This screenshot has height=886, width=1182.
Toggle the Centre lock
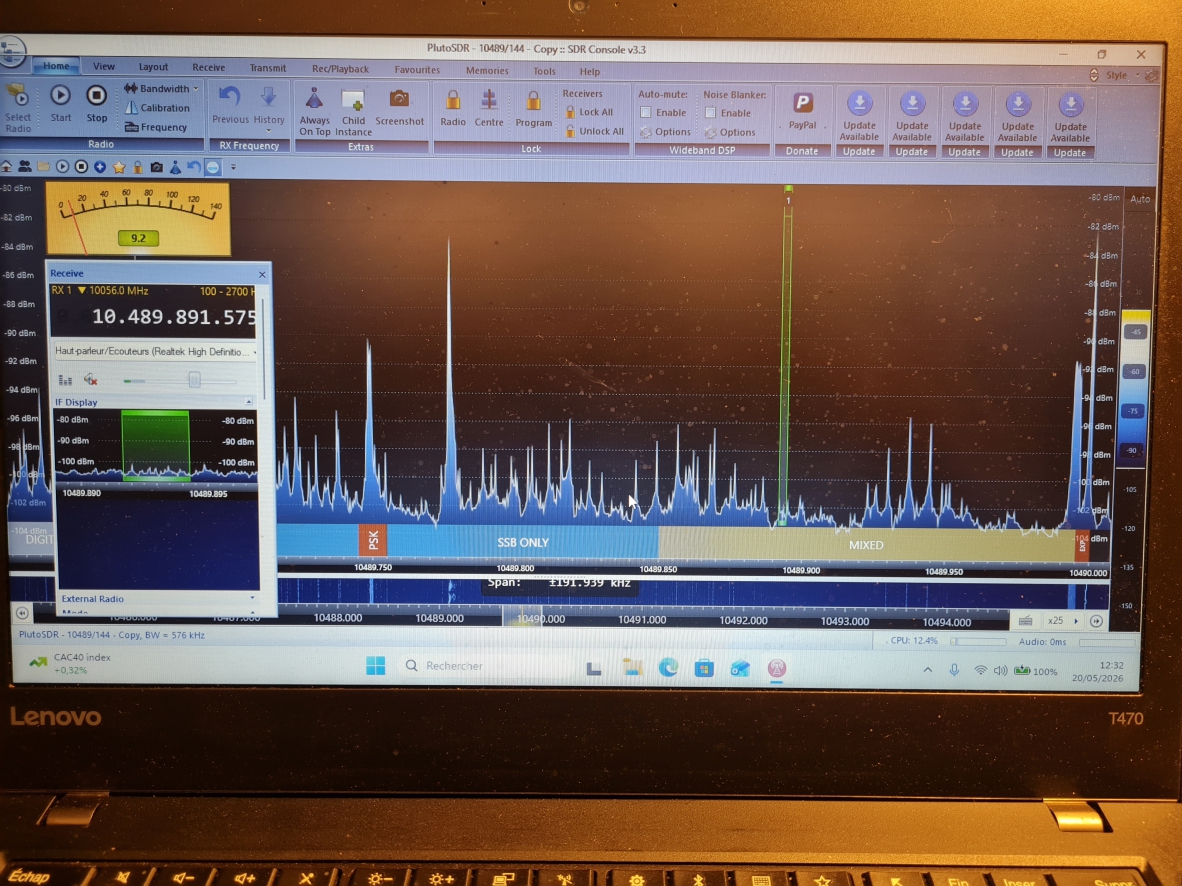[x=488, y=108]
